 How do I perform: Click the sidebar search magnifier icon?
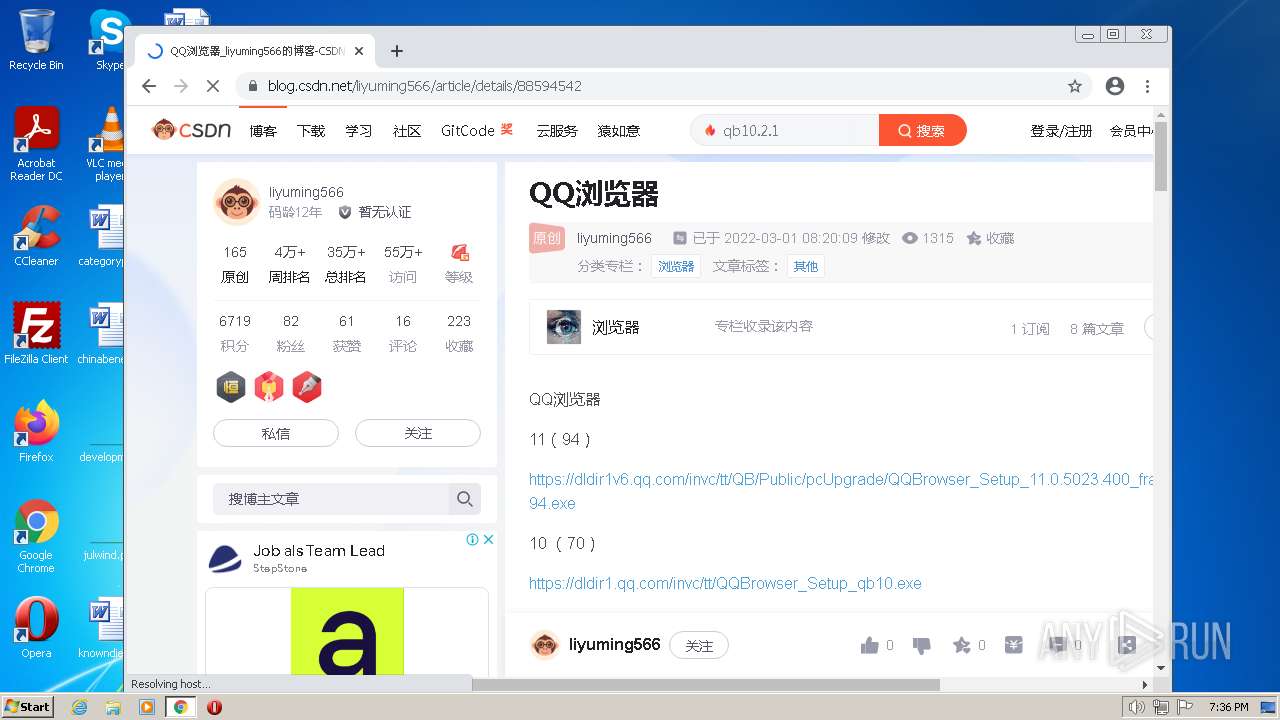pos(464,499)
